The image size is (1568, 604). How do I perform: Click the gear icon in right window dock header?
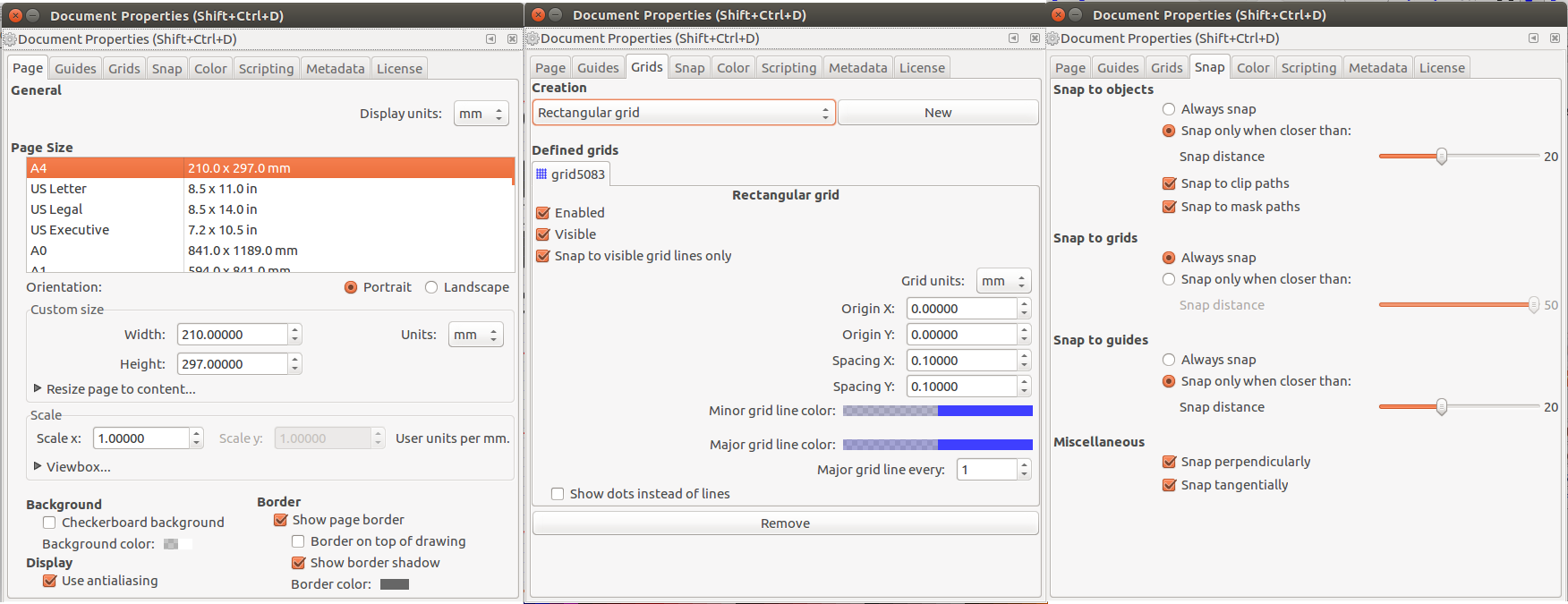click(x=1052, y=38)
